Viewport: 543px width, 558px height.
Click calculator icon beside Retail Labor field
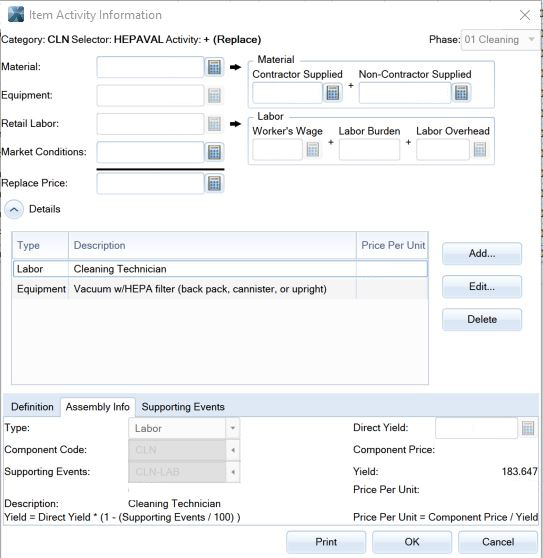tap(214, 124)
